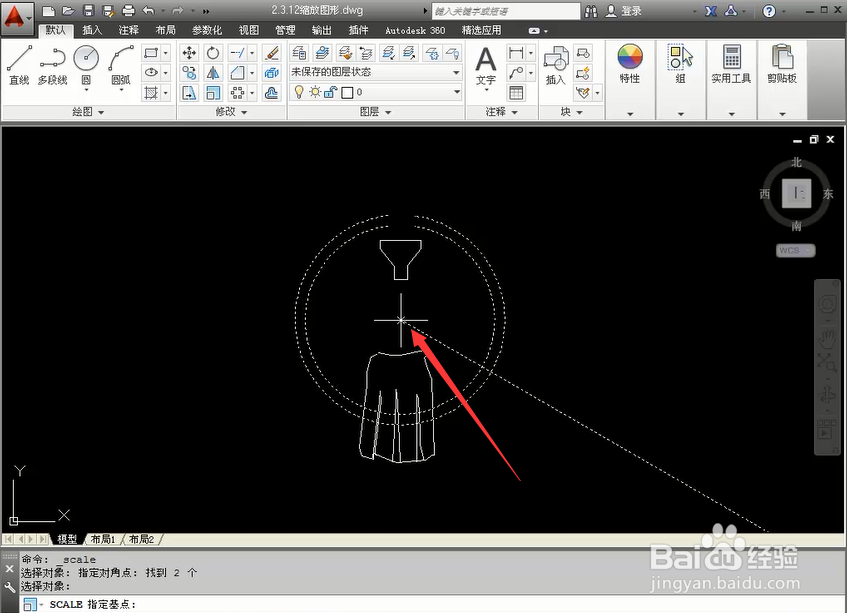The height and width of the screenshot is (613, 847).
Task: Switch to the Layout (布局) ribbon tab
Action: 165,30
